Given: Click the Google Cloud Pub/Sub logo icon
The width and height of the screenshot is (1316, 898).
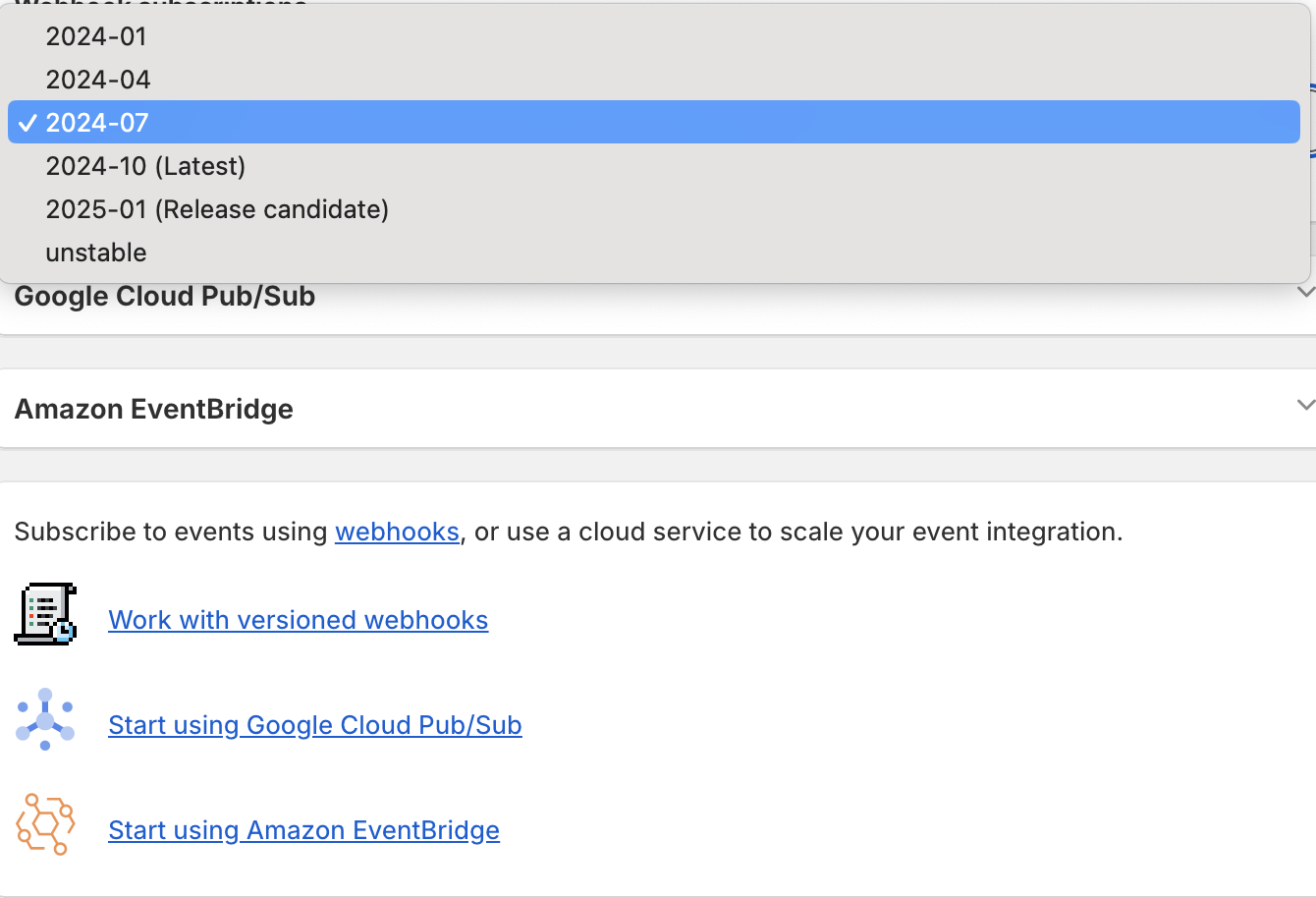Looking at the screenshot, I should tap(45, 719).
